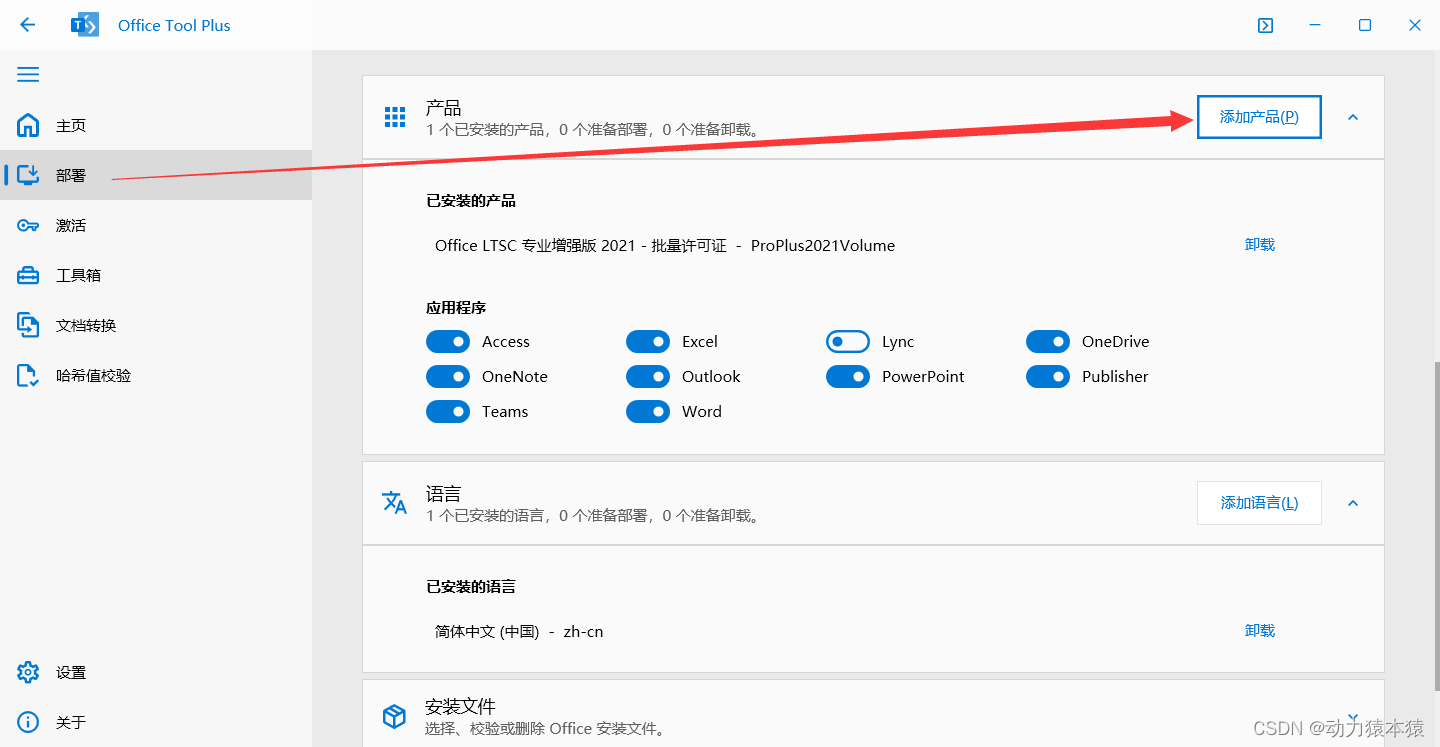Click the 产品 section heading

click(x=443, y=107)
